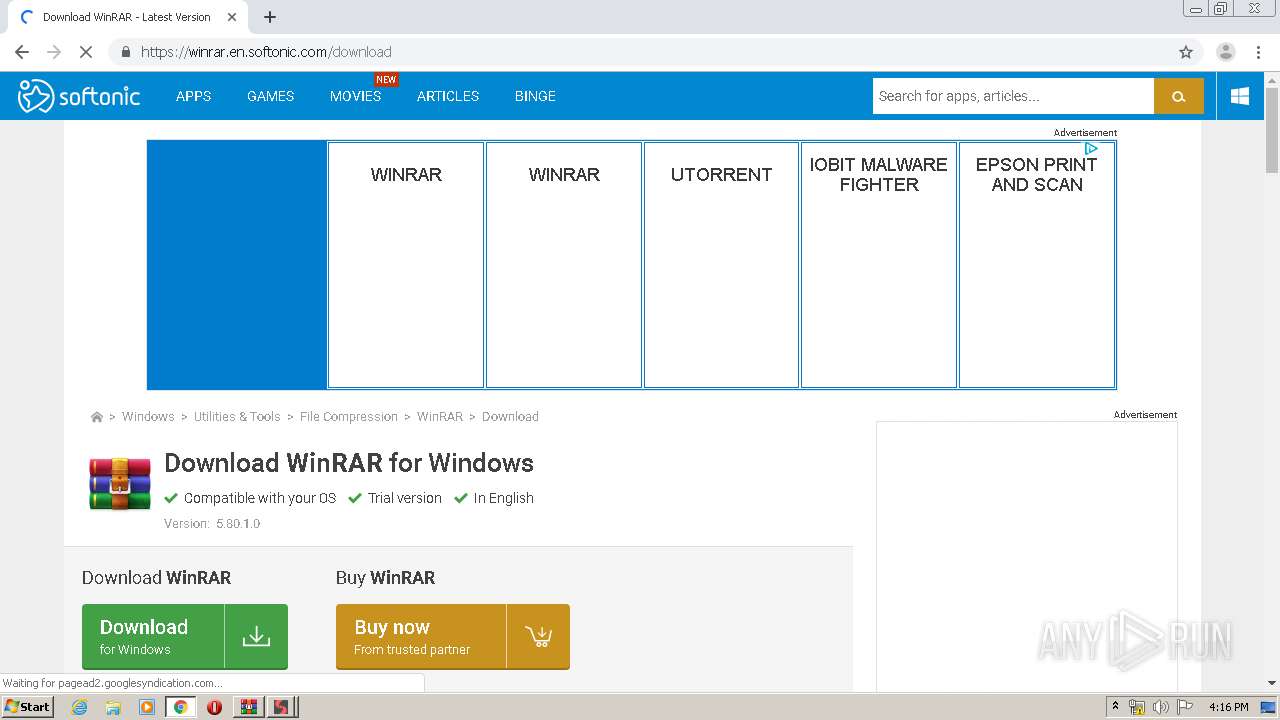Go back using browser back arrow
The image size is (1280, 720).
(x=22, y=52)
